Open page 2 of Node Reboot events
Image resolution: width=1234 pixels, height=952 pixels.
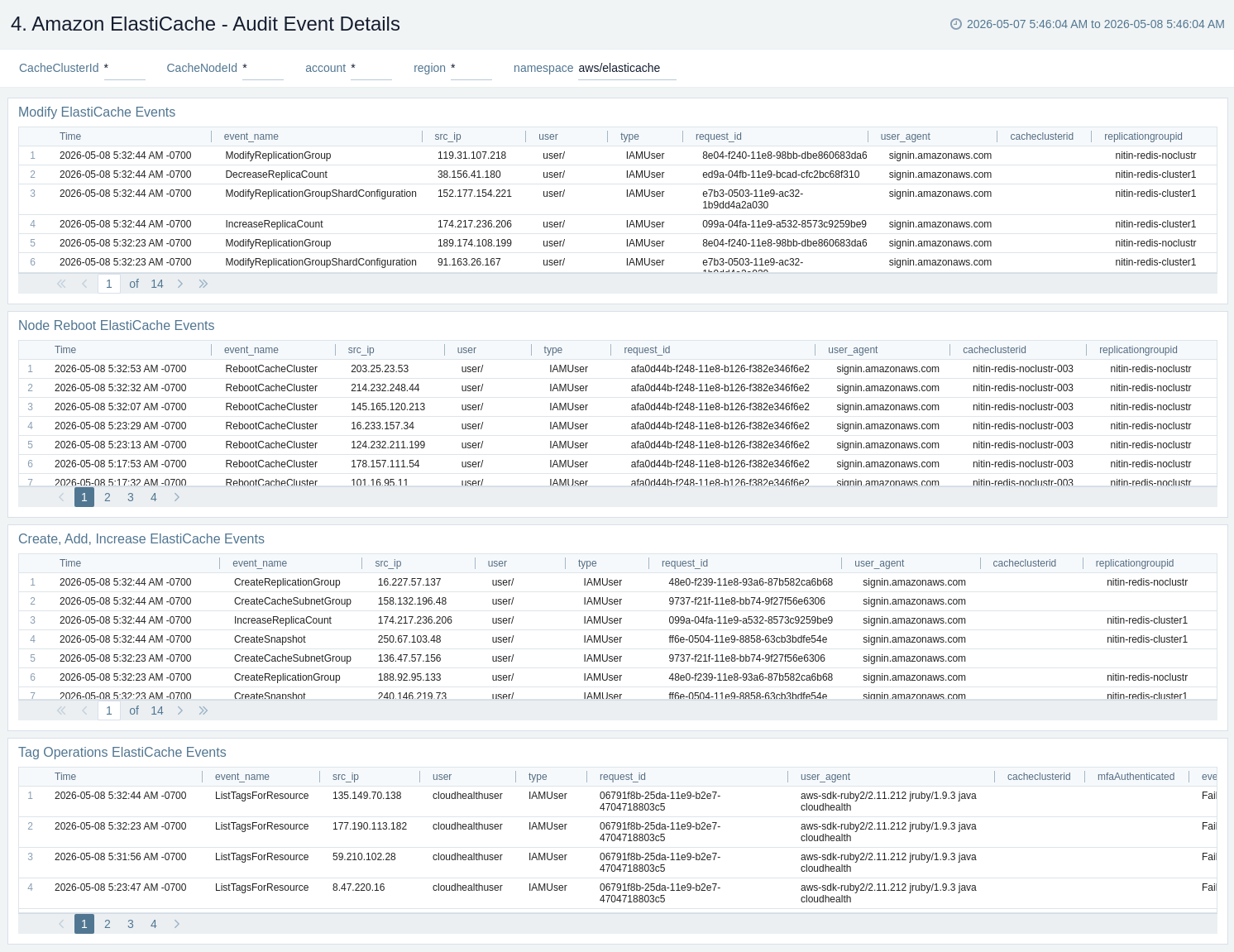108,497
